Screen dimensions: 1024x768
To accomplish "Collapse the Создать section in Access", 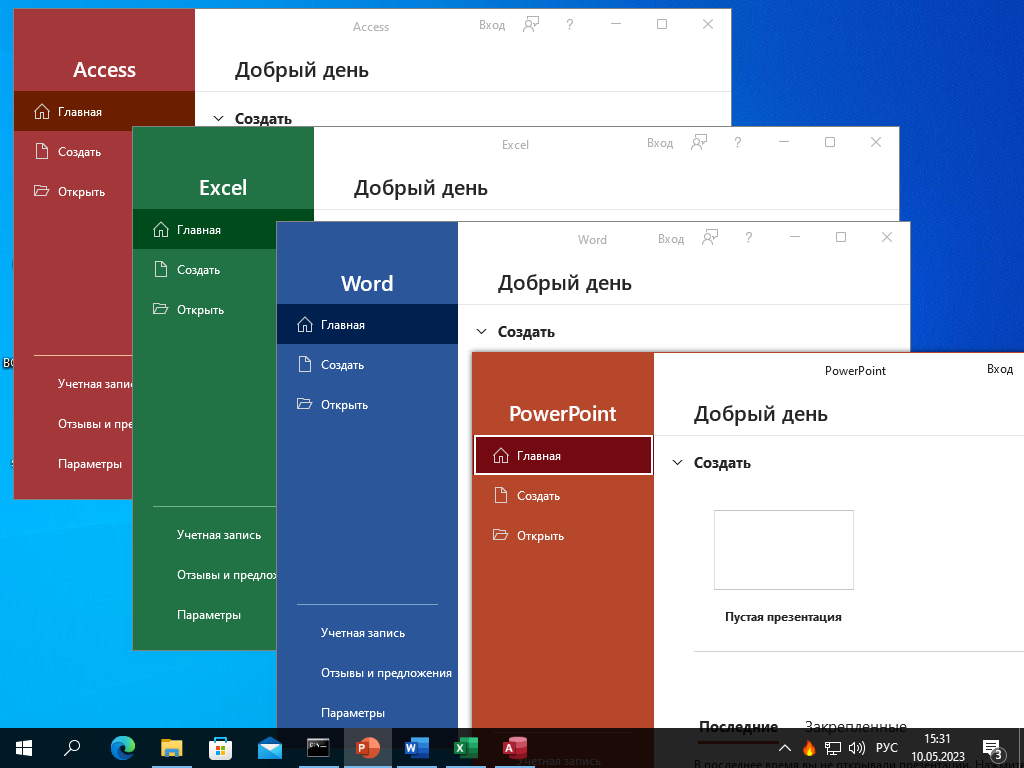I will tap(219, 119).
